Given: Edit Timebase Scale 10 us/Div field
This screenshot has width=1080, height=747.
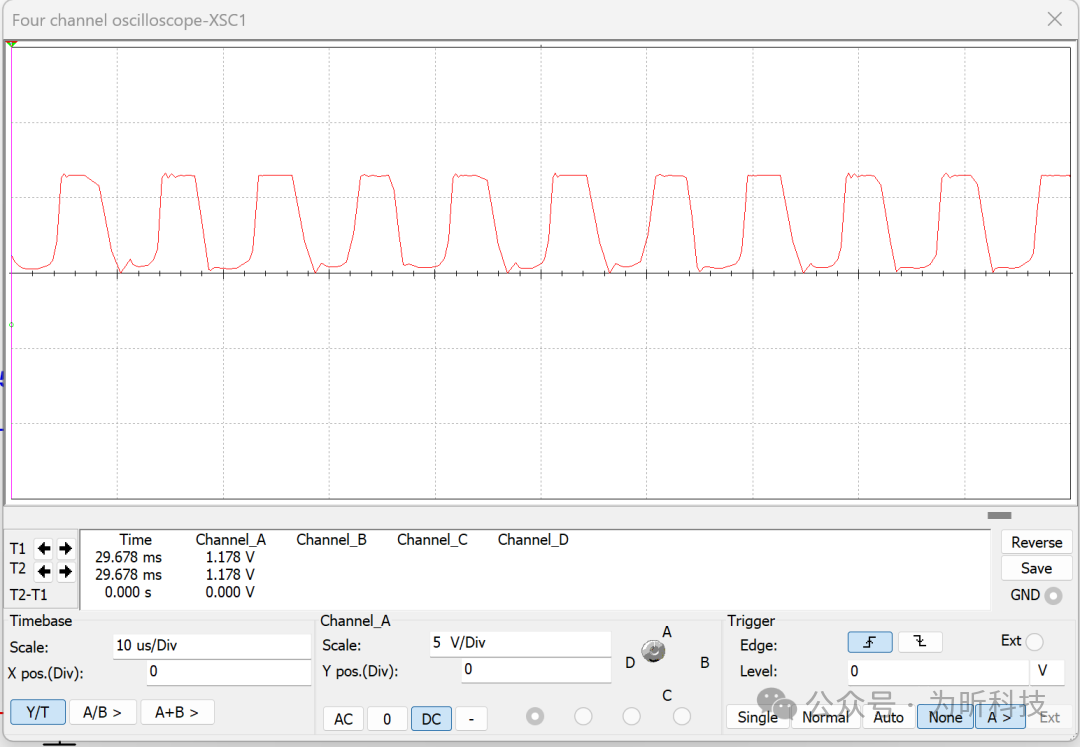Looking at the screenshot, I should coord(212,646).
